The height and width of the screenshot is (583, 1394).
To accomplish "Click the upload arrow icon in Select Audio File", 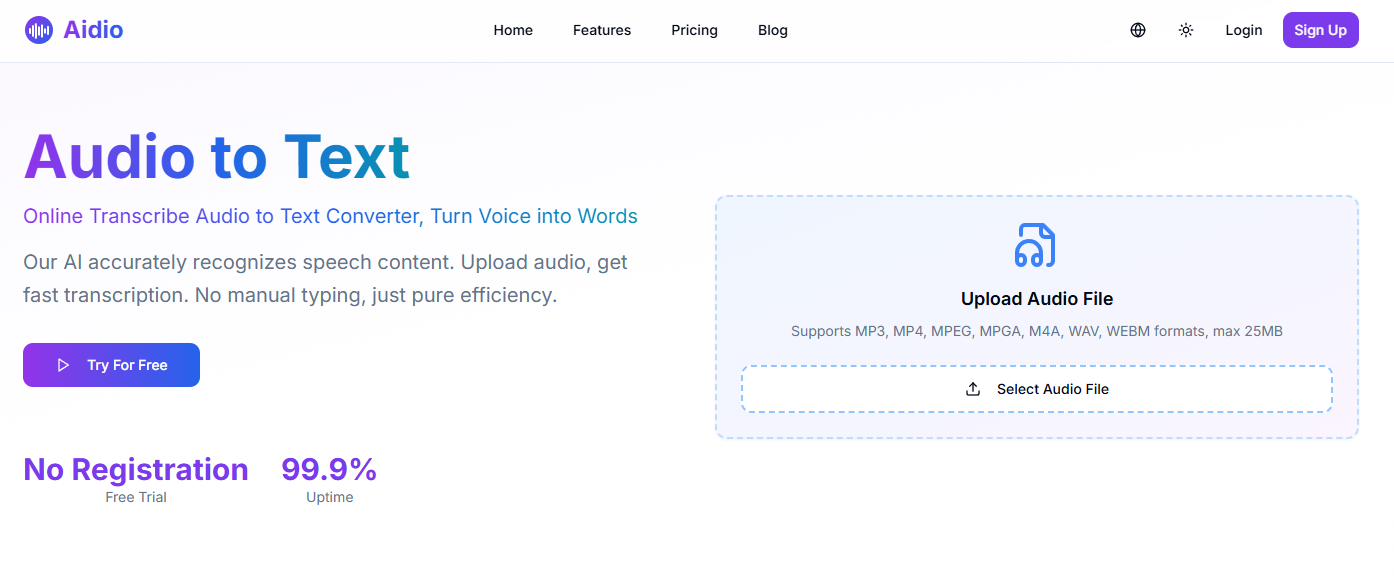I will tap(972, 388).
